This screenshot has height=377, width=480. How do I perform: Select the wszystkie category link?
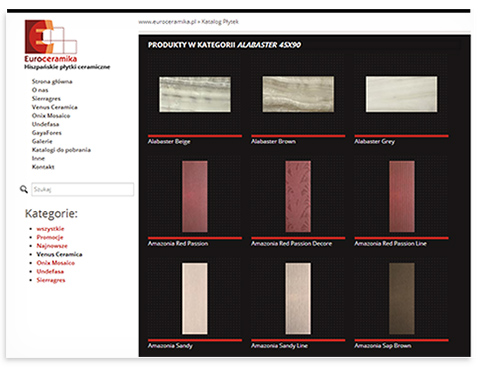(50, 229)
